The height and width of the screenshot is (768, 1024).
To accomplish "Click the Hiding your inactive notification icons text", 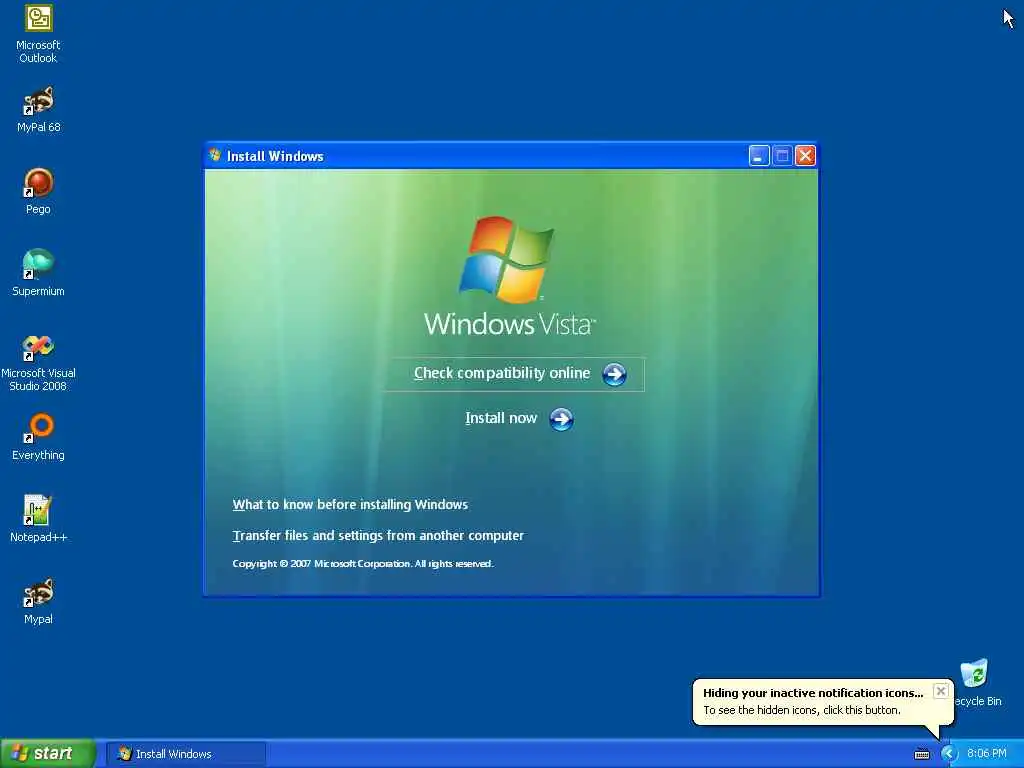I will click(813, 693).
